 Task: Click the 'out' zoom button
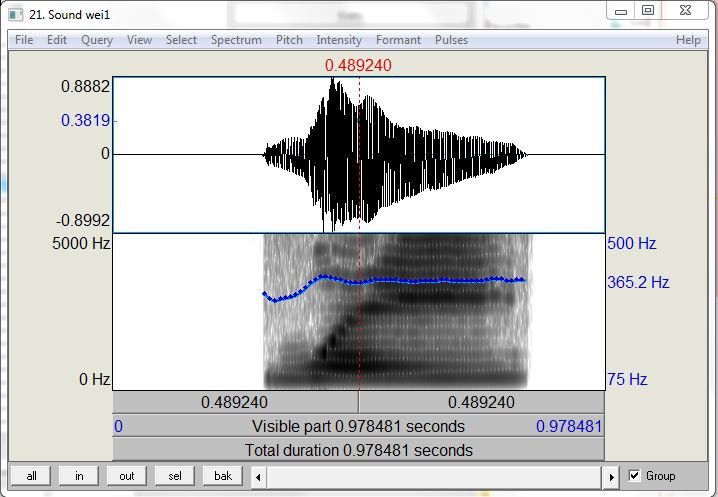click(x=127, y=476)
